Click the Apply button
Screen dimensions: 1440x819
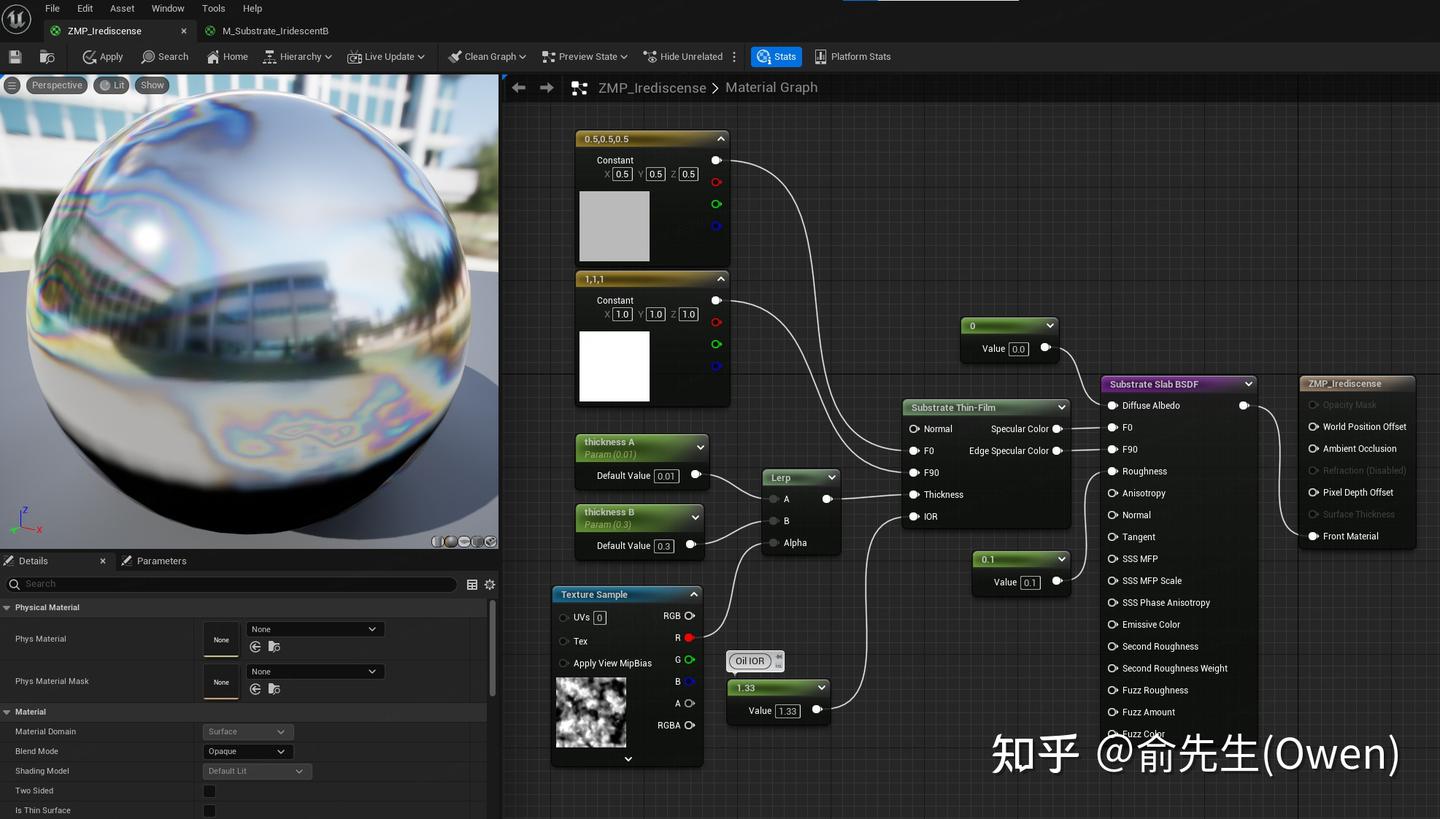pyautogui.click(x=103, y=57)
